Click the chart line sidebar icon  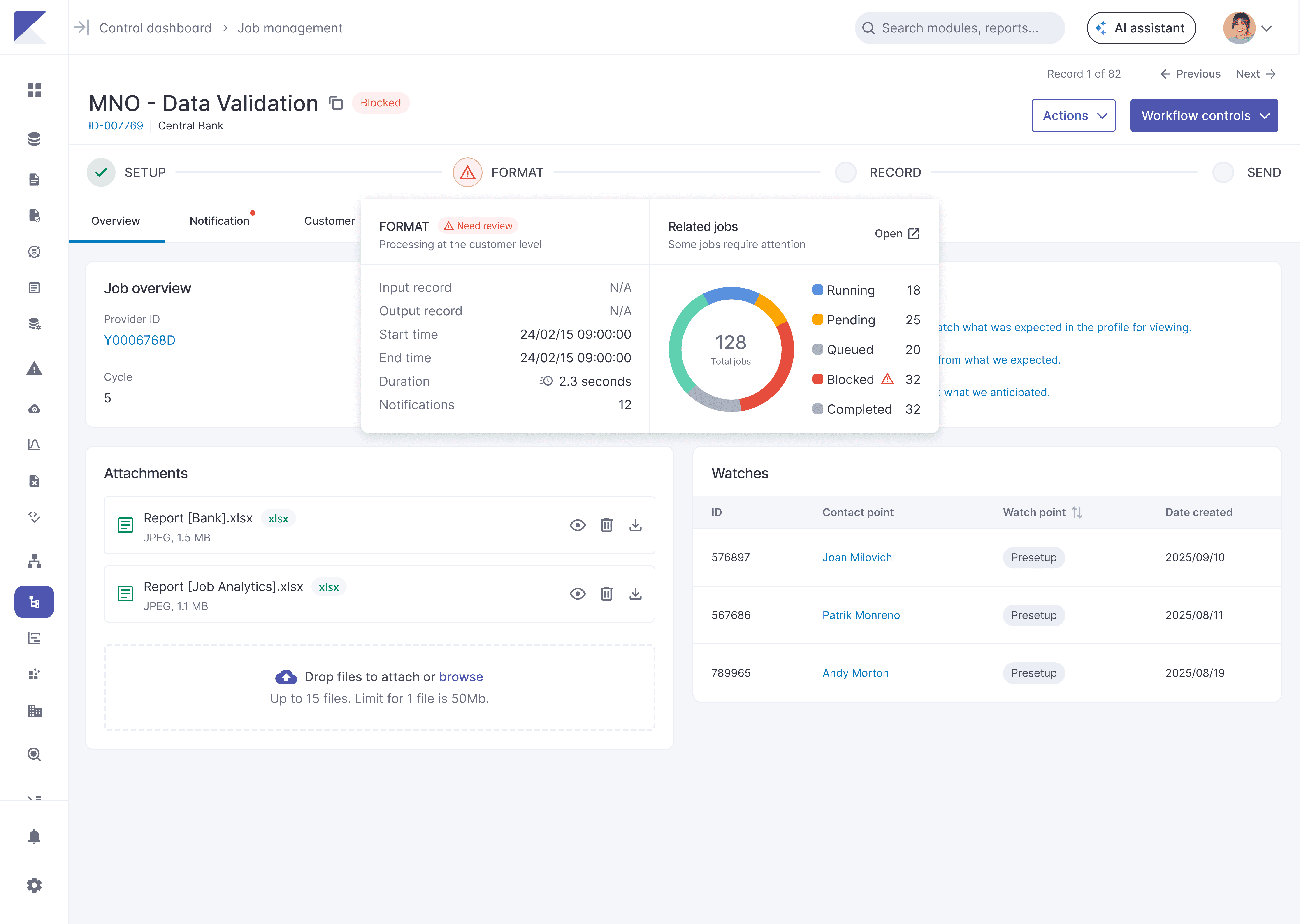pyautogui.click(x=34, y=444)
